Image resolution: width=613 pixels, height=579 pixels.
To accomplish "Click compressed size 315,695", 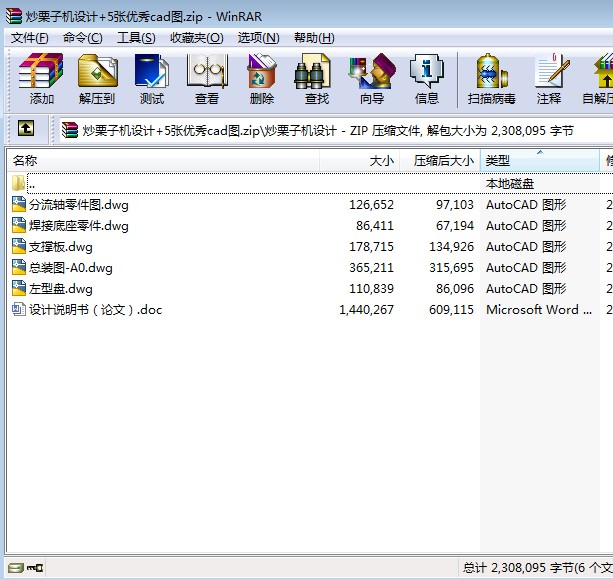I will point(452,268).
